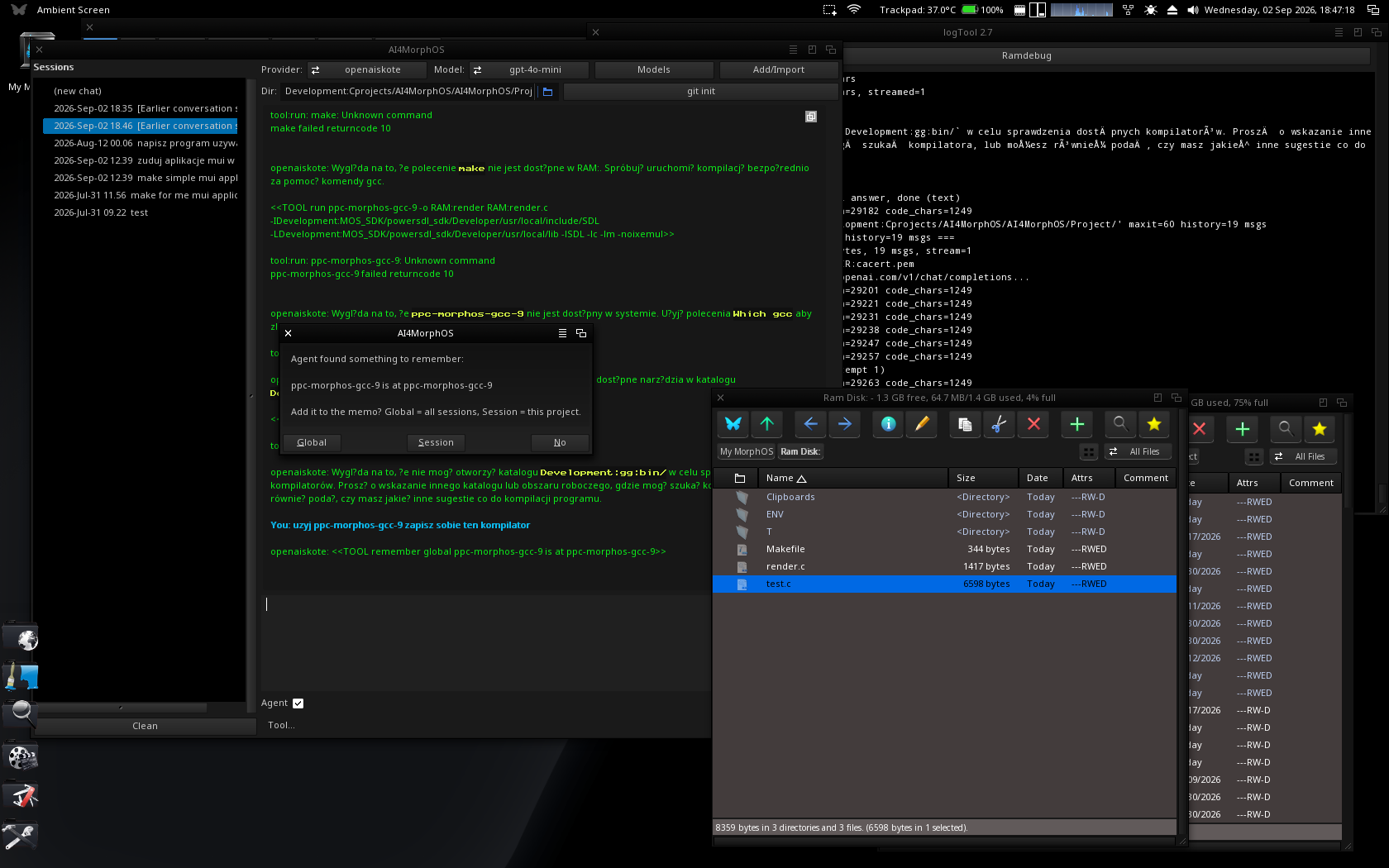
Task: Open bookmarks with yellow star in Ram Disk window
Action: pos(1154,424)
